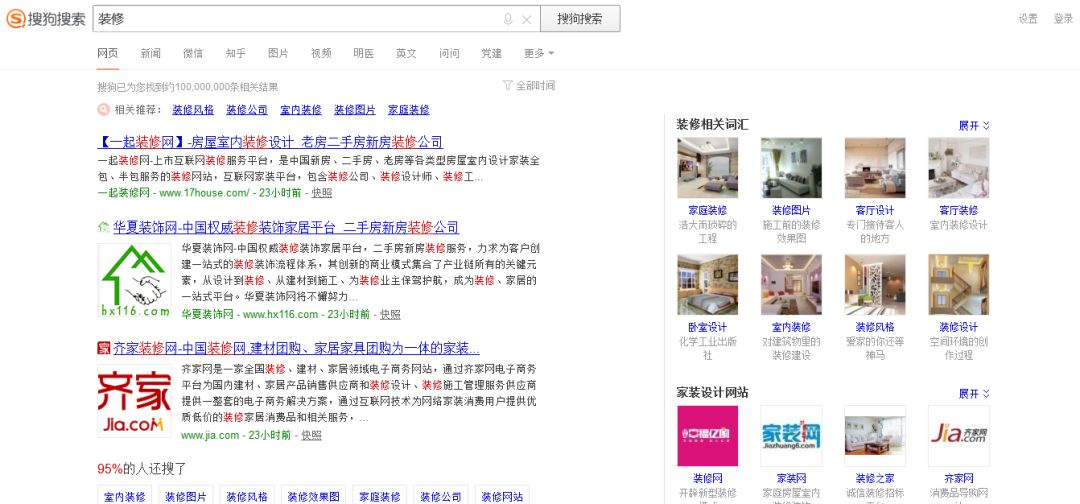Click the pink 装修网 site logo

coord(707,436)
